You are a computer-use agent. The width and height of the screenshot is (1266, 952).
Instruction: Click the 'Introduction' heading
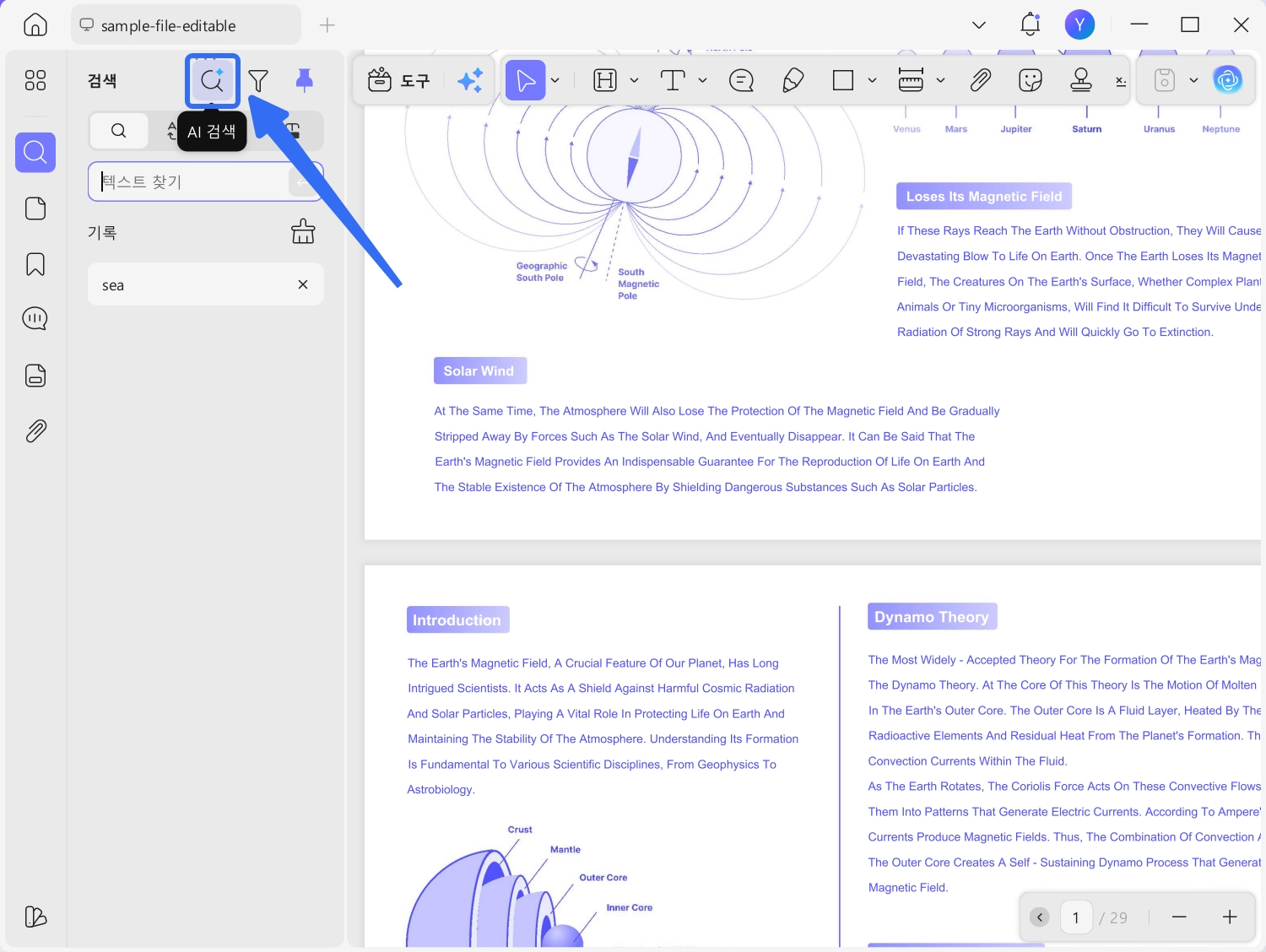point(457,620)
